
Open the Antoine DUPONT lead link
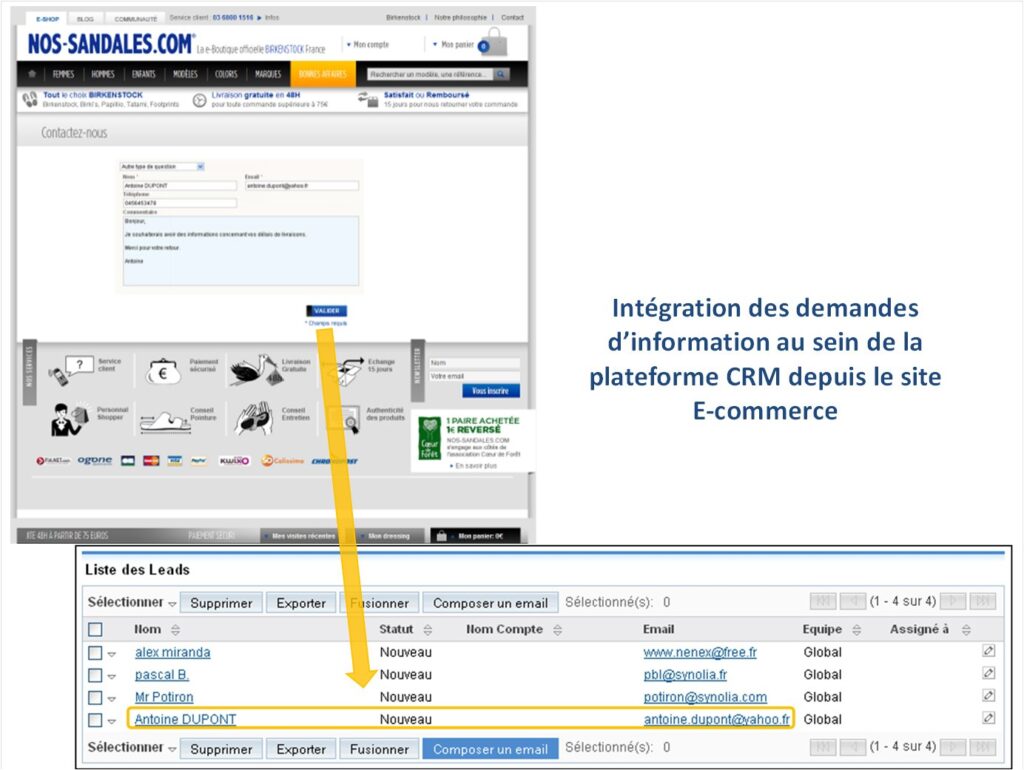[x=185, y=720]
